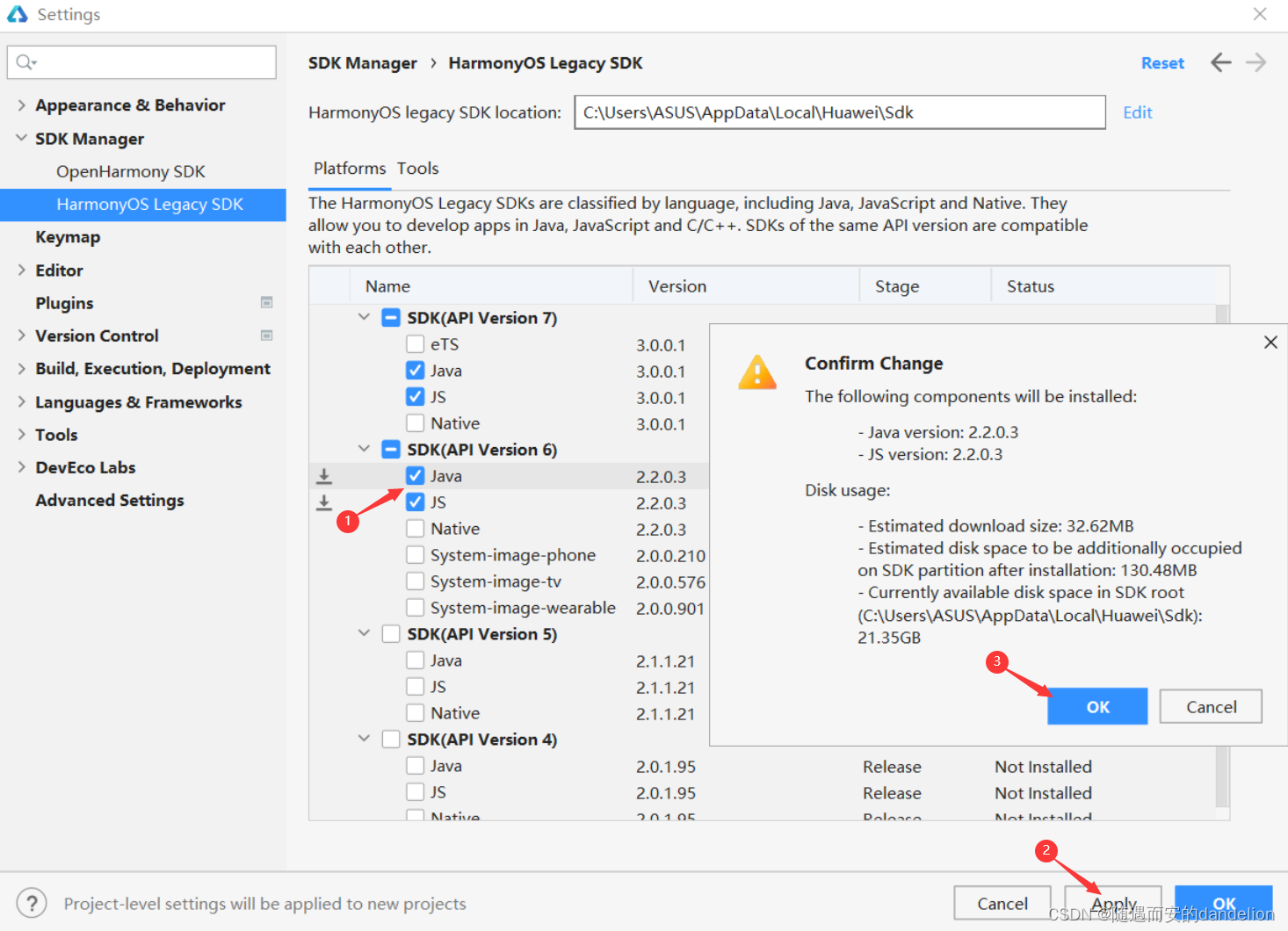
Task: Click Edit link for SDK location
Action: [1137, 112]
